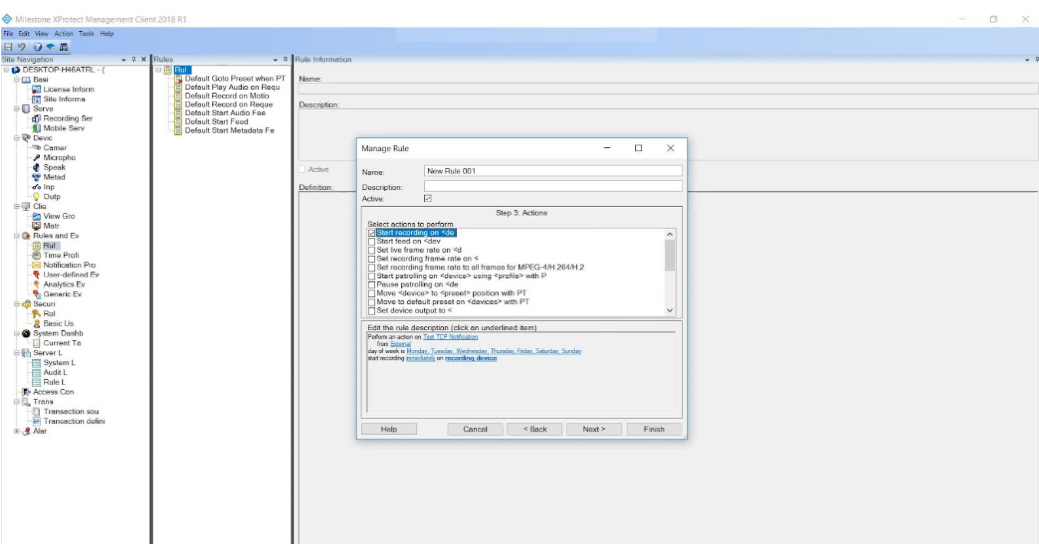Screen dimensions: 1039x556
Task: Select the Mobile Servers tree icon
Action: tap(36, 129)
